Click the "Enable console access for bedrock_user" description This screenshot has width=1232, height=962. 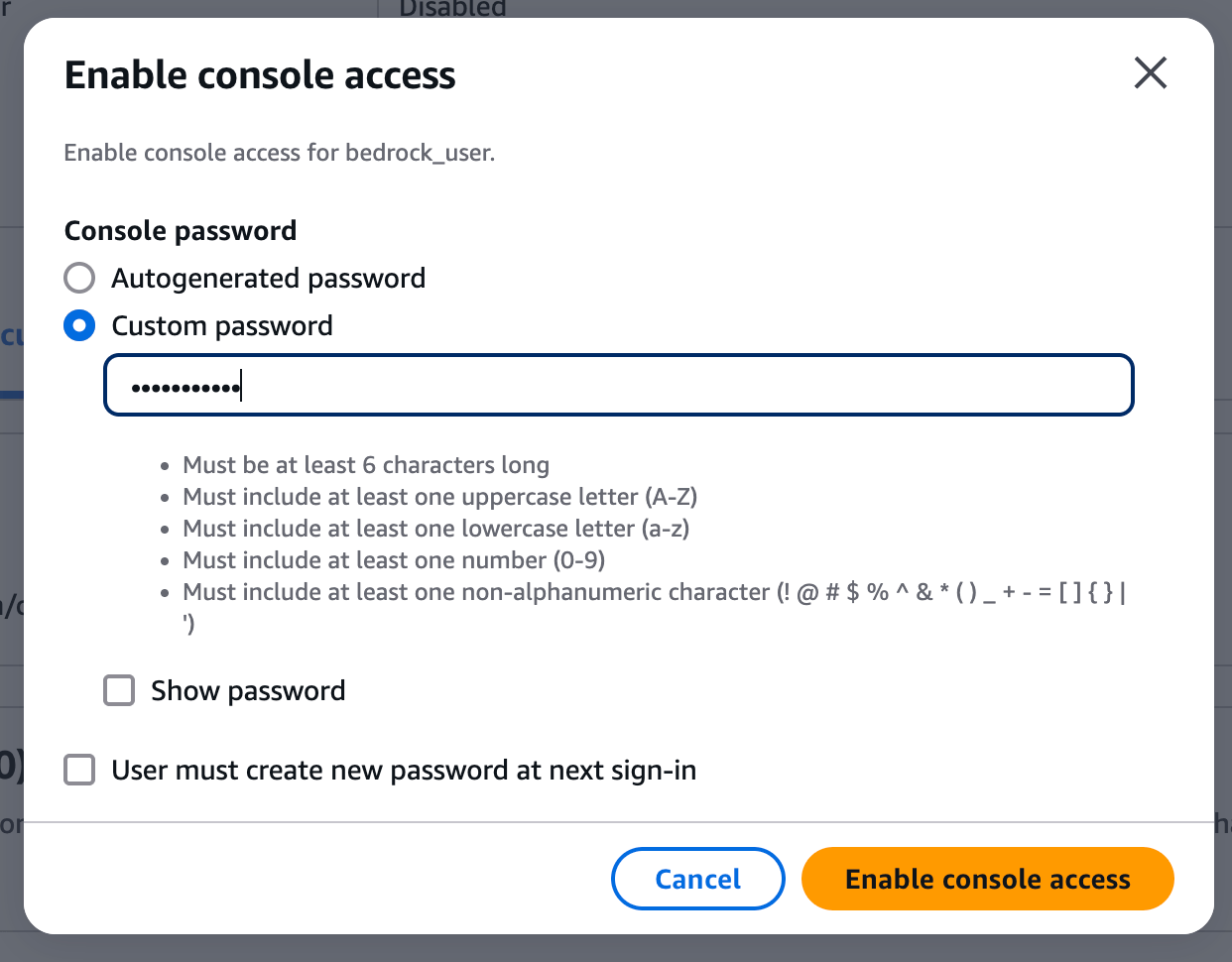click(x=279, y=153)
